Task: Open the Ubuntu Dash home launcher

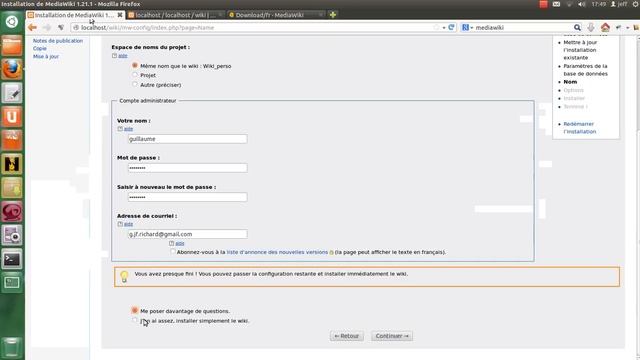Action: [11, 22]
